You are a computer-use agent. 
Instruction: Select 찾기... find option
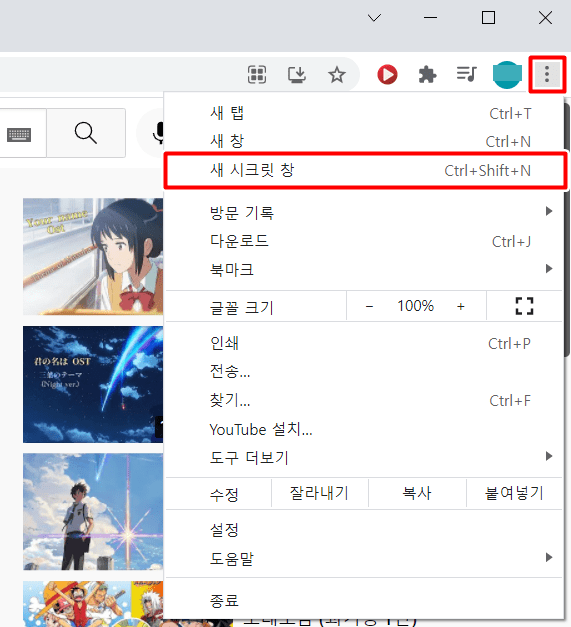364,400
